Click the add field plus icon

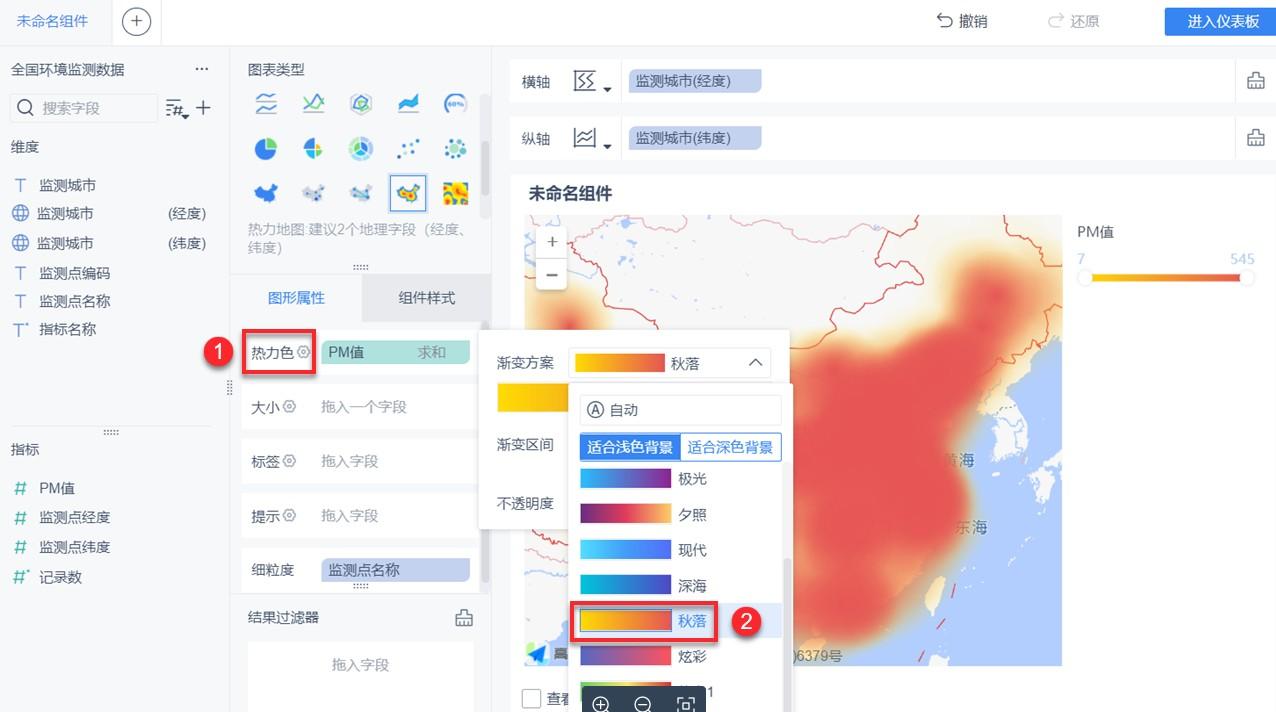(x=203, y=108)
